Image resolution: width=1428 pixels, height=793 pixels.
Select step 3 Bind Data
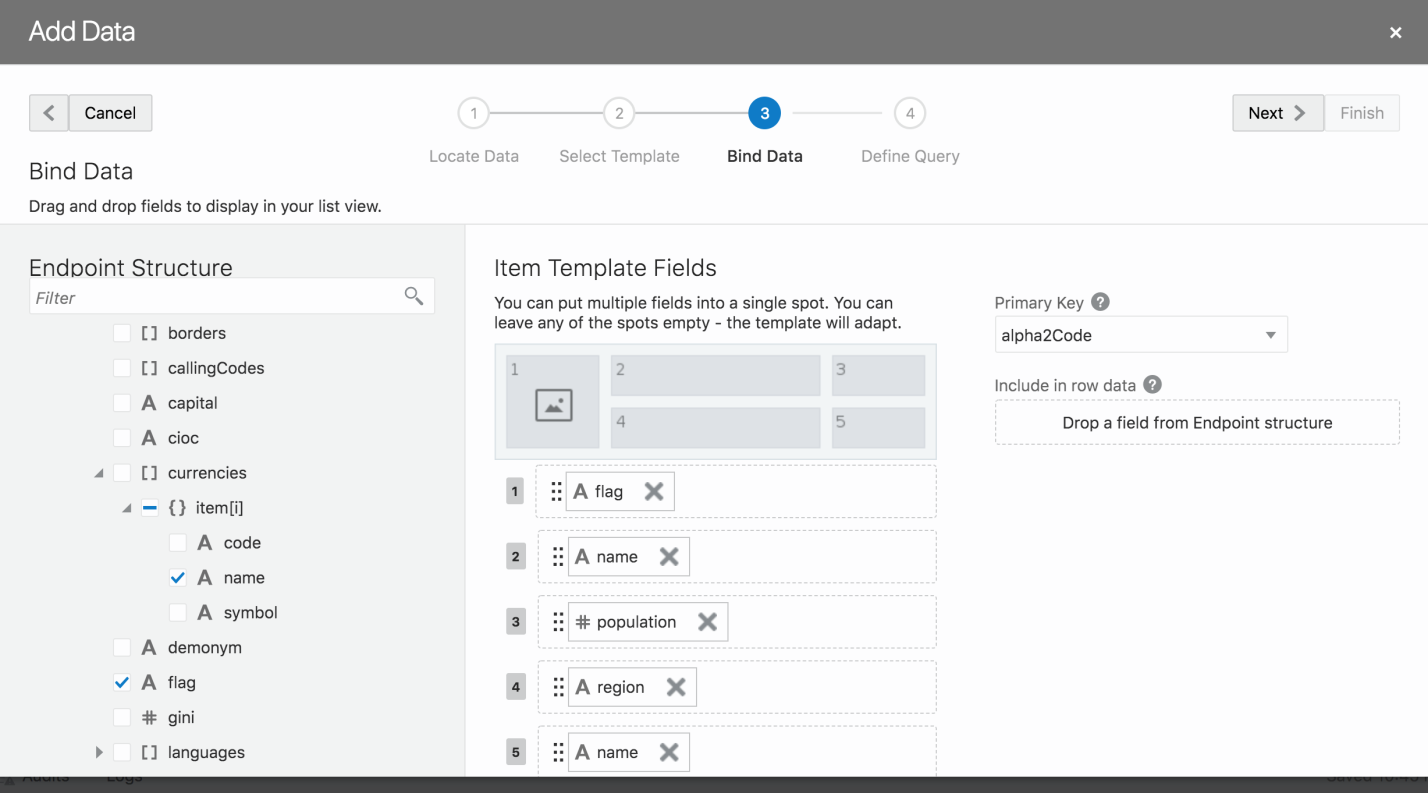(764, 113)
